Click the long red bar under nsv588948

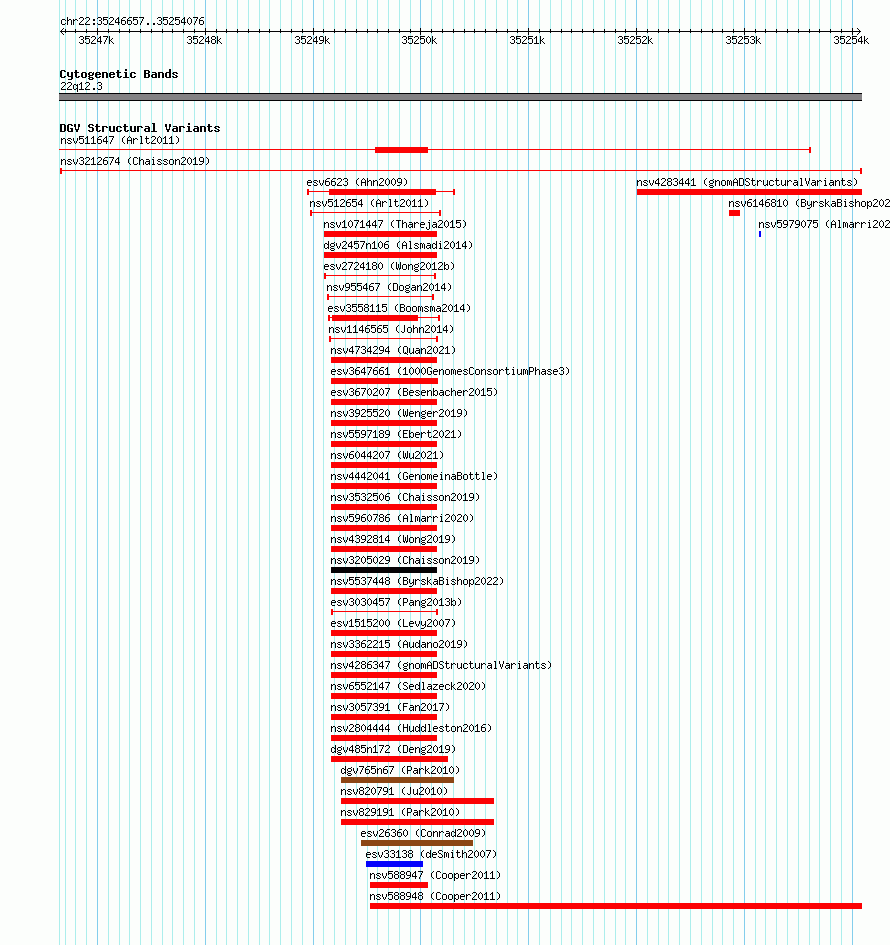coord(616,906)
